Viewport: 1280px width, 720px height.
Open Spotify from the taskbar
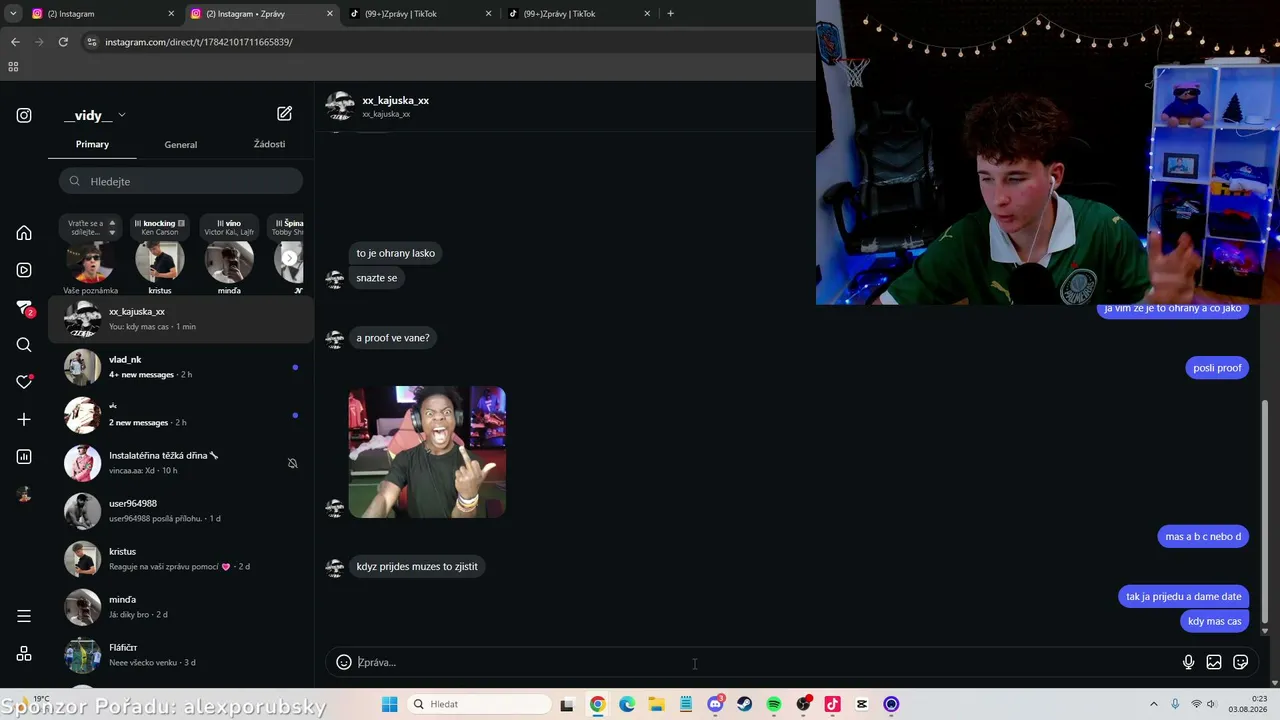pos(774,704)
